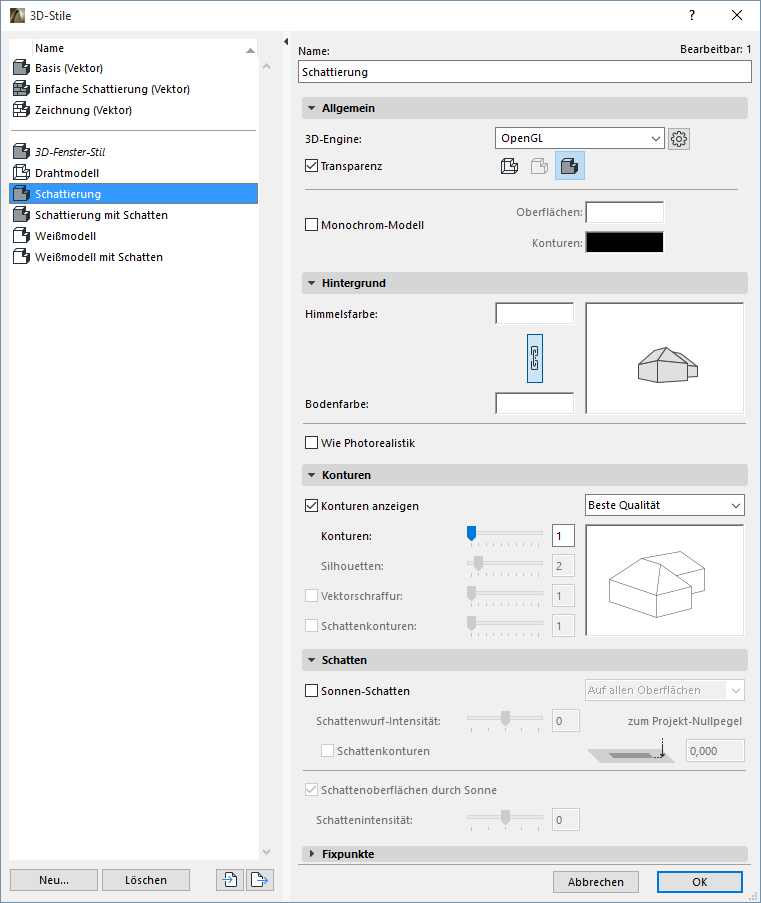Image resolution: width=761 pixels, height=903 pixels.
Task: Uncheck Konturen anzeigen
Action: point(311,506)
